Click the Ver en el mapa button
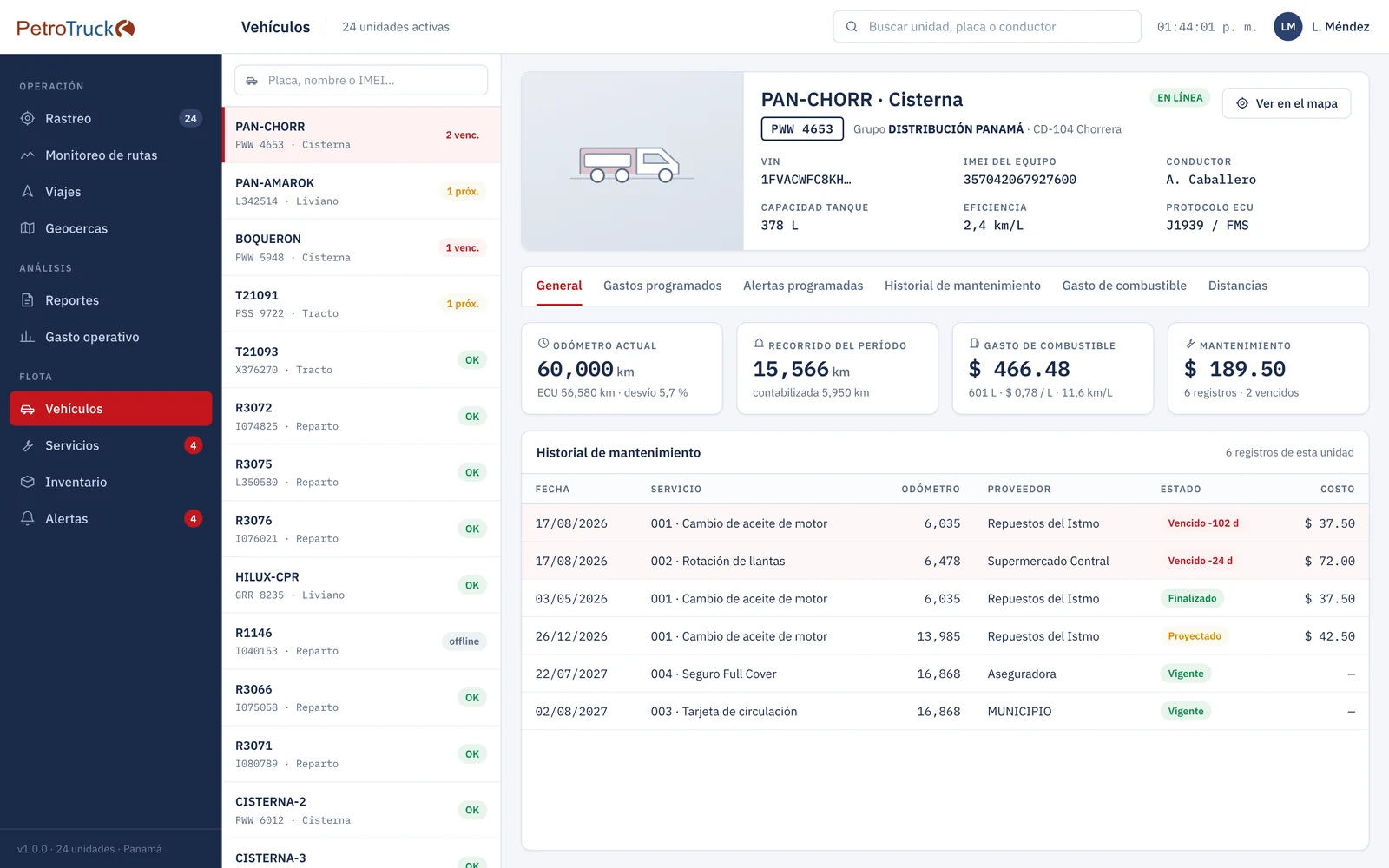 click(x=1287, y=103)
